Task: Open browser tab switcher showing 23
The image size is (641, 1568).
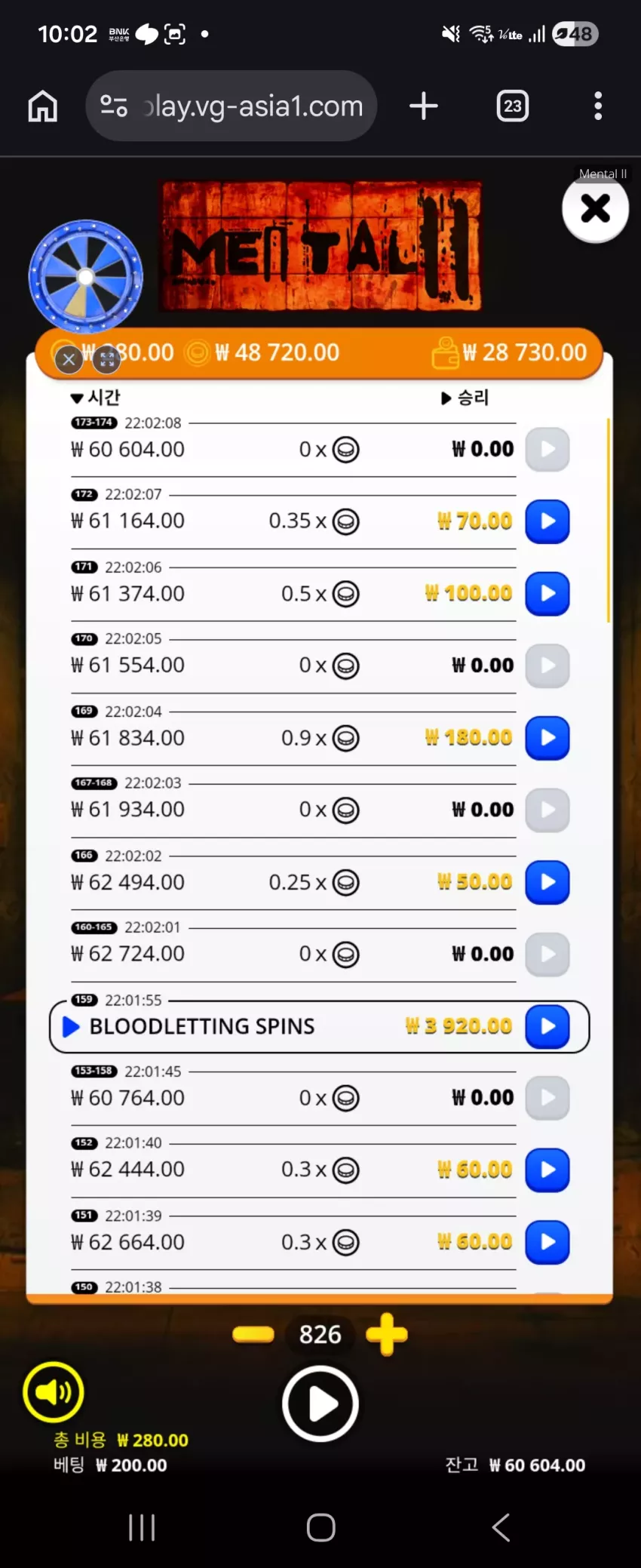Action: (x=513, y=106)
